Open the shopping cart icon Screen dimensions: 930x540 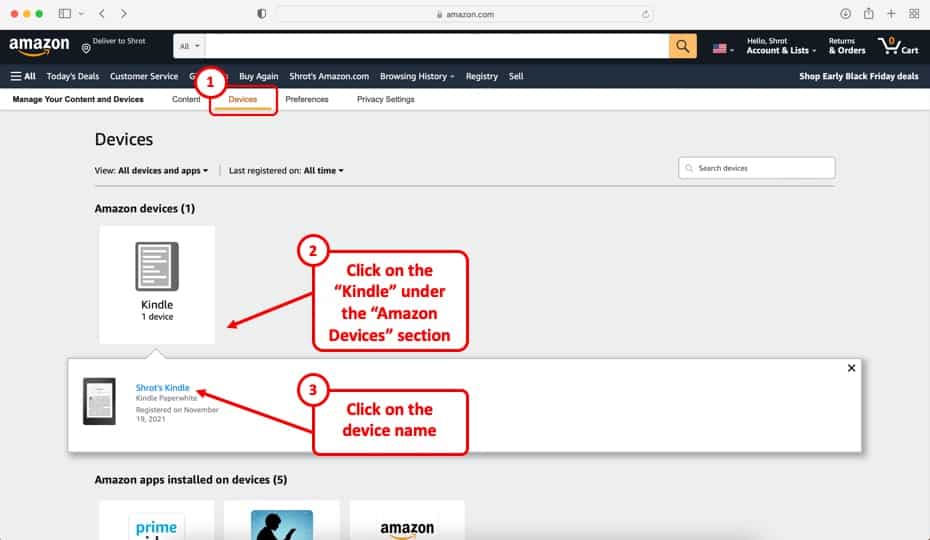coord(898,46)
